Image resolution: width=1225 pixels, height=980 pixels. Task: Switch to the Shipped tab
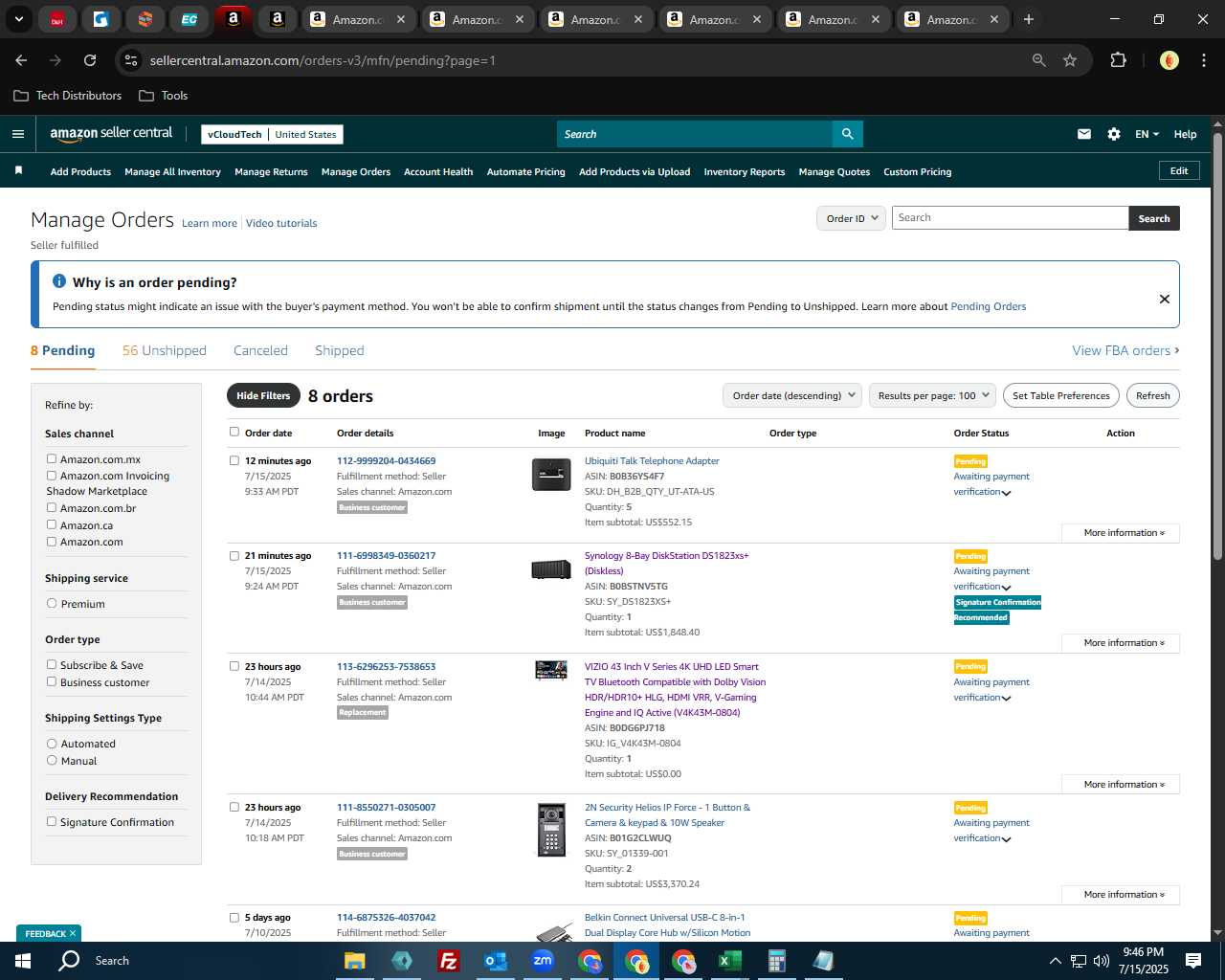click(340, 350)
